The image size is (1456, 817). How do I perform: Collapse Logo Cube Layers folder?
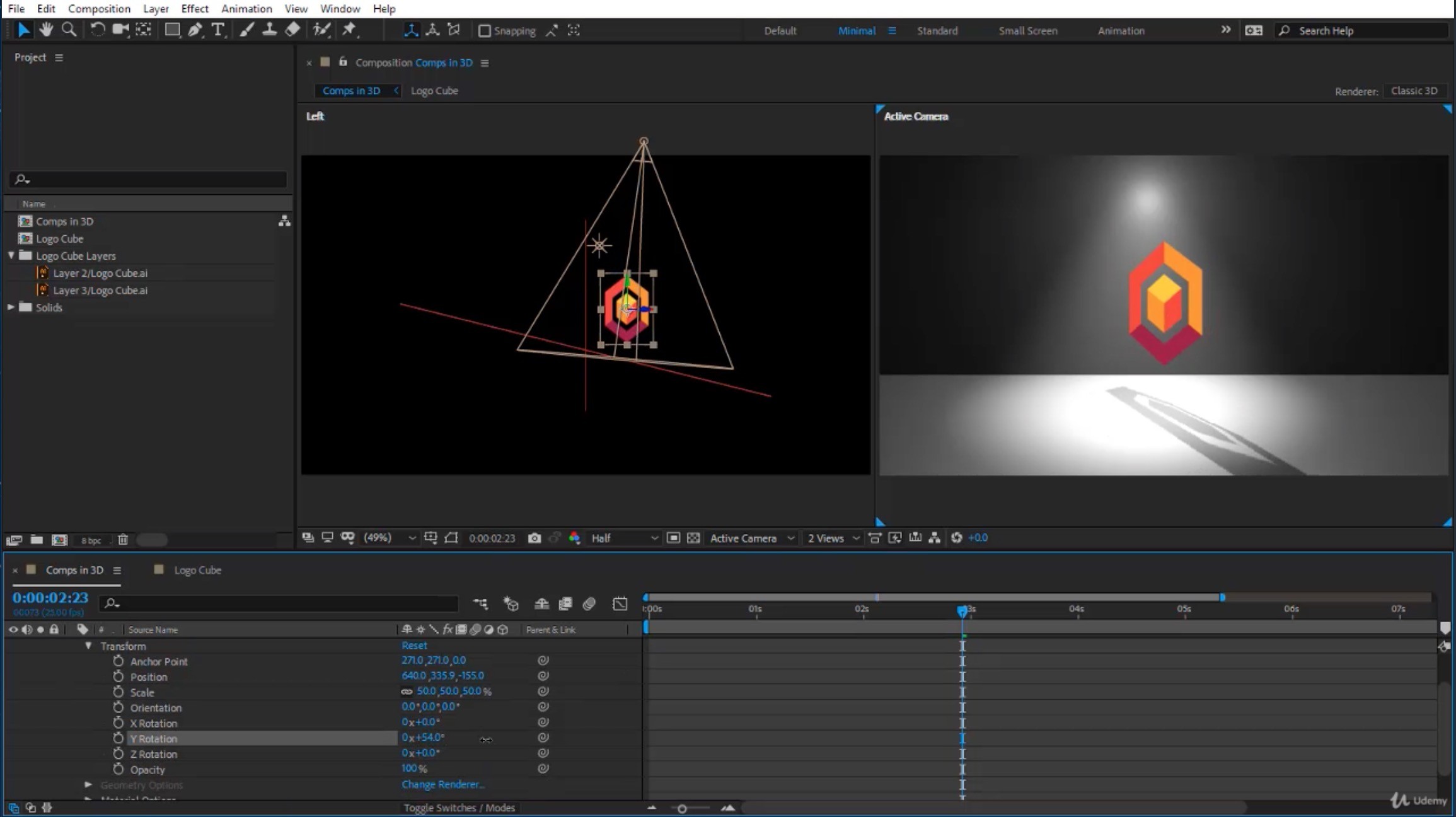pos(11,255)
